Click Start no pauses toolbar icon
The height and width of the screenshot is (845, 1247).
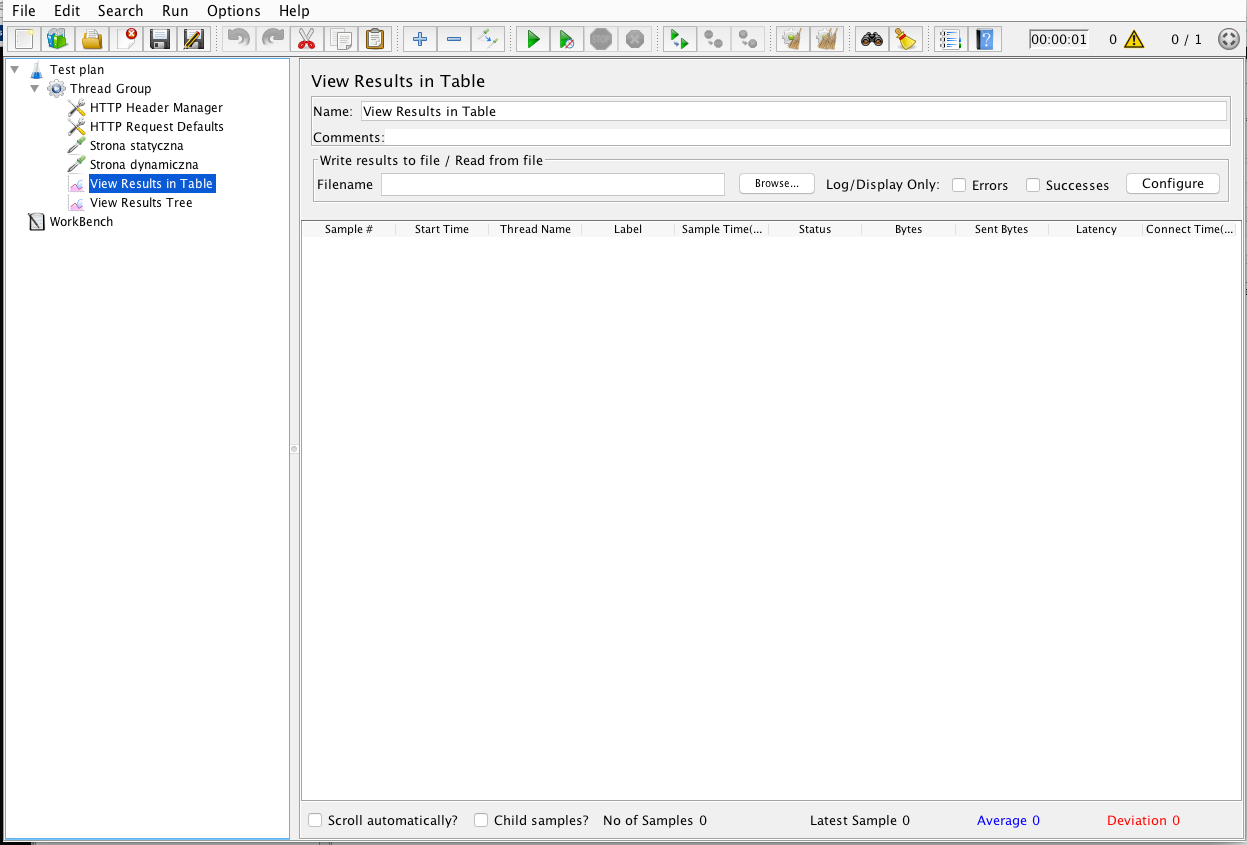click(x=566, y=39)
